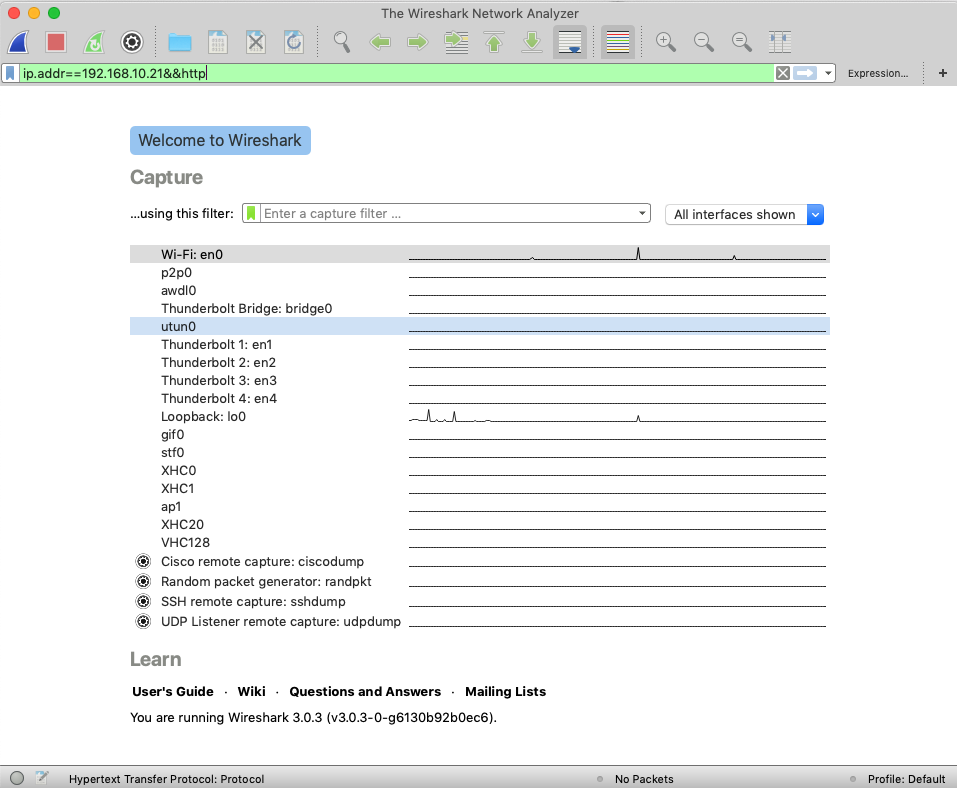Viewport: 957px width, 788px height.
Task: Select the utun0 interface
Action: pyautogui.click(x=479, y=327)
